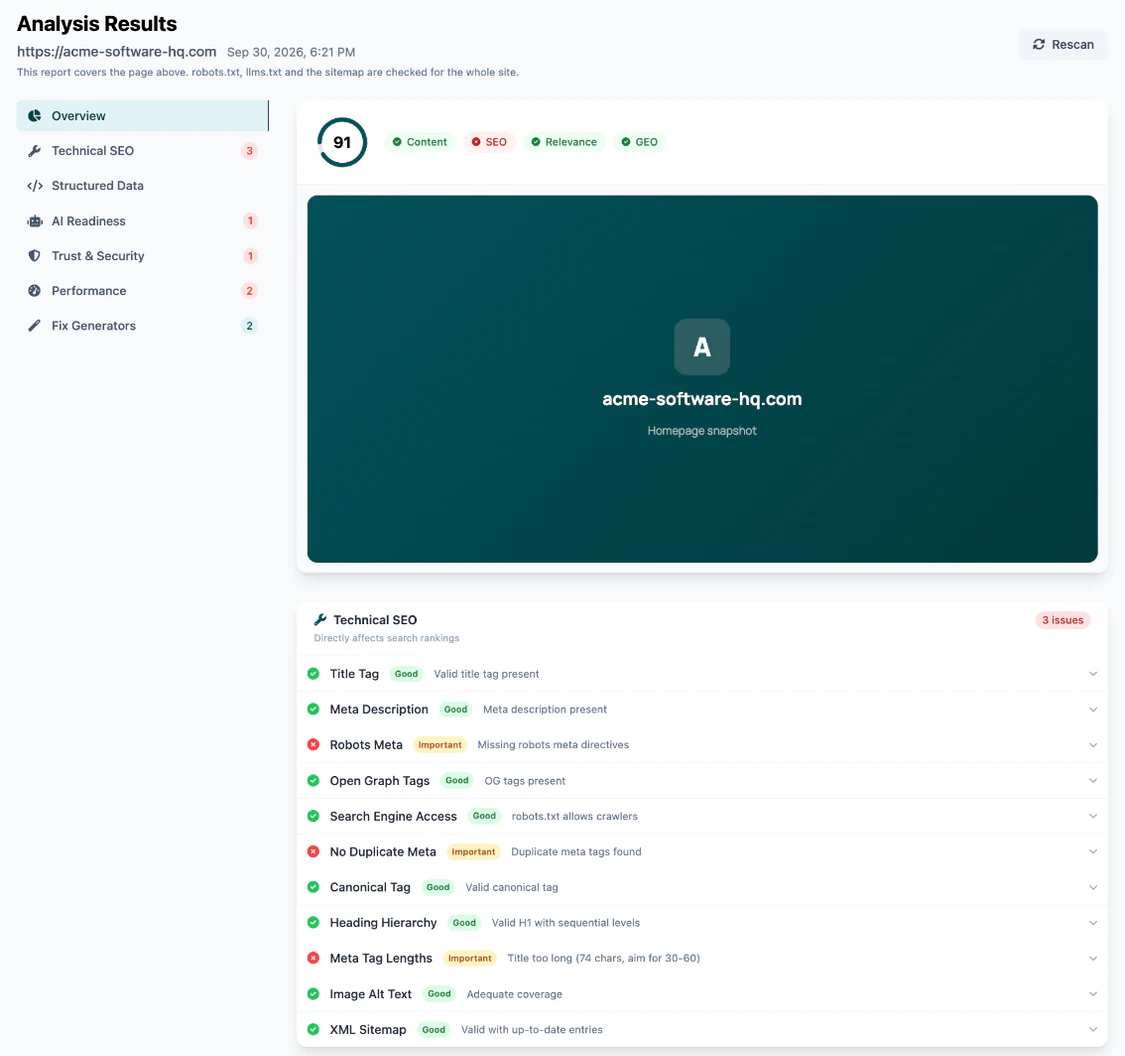
Task: Click the green check icon beside Image Alt Text
Action: (314, 994)
